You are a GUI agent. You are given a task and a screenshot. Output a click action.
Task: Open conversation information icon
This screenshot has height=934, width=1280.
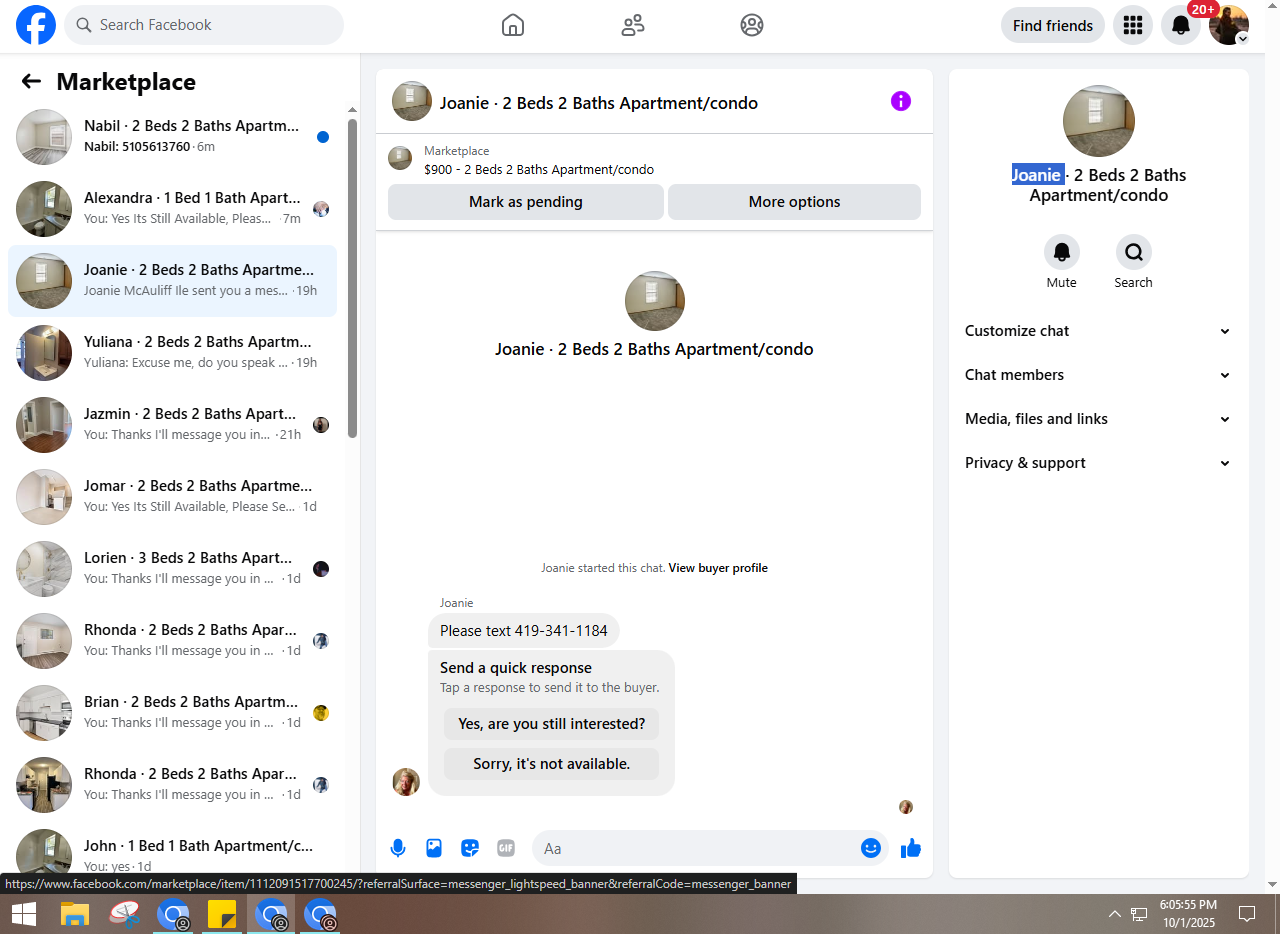tap(901, 101)
